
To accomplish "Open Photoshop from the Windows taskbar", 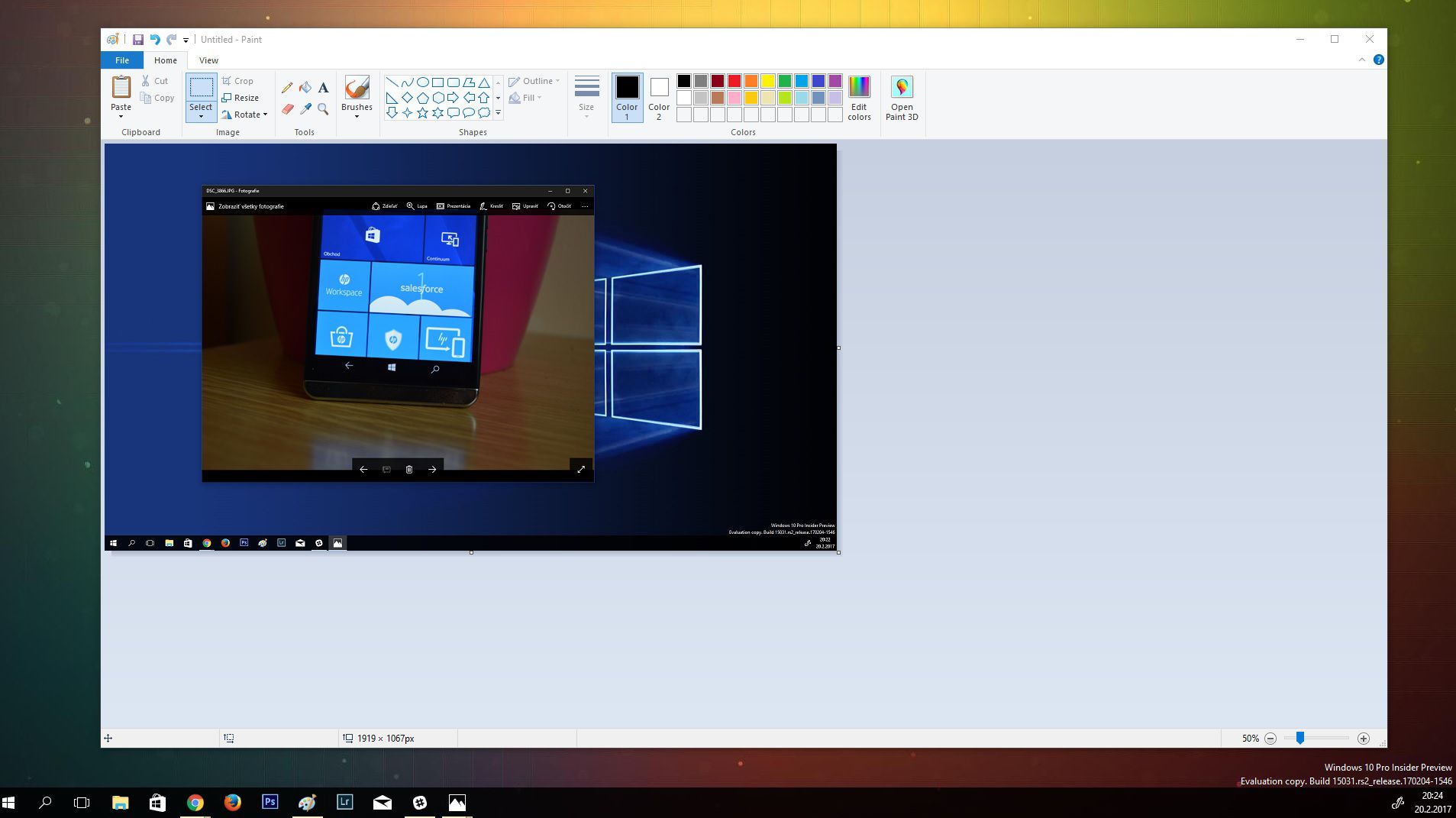I will coord(270,802).
